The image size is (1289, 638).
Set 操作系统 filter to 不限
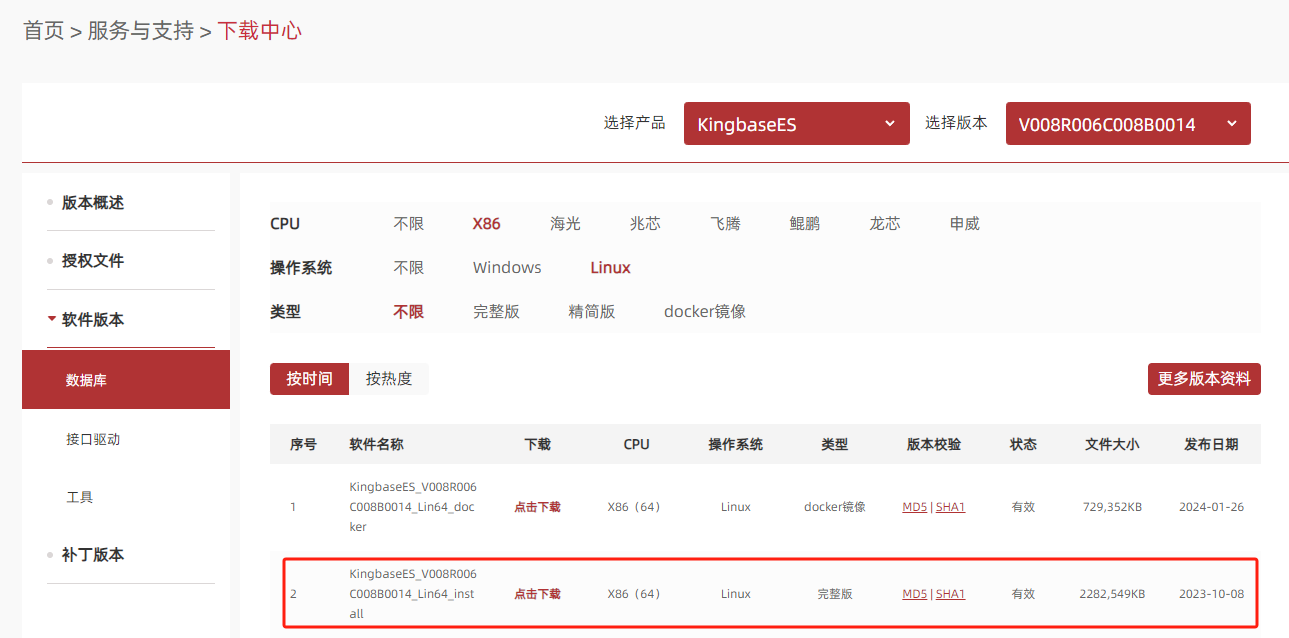pos(409,268)
